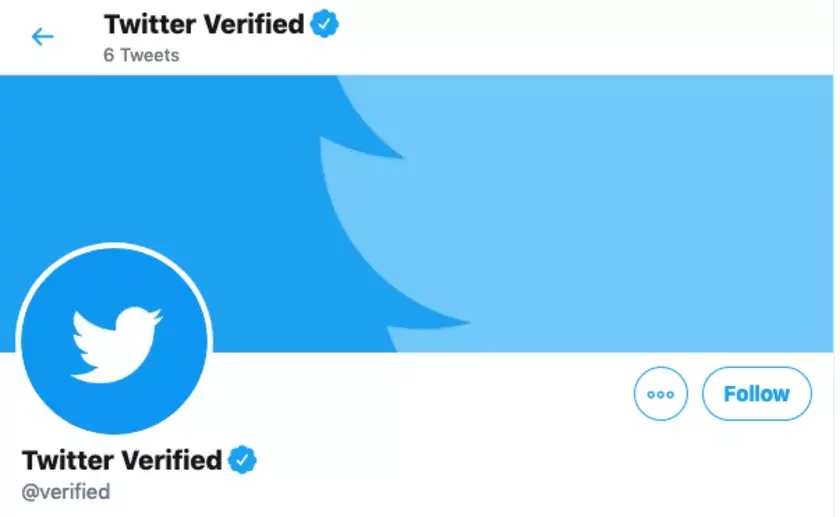Click the white bird logo in avatar
Viewport: 840px width, 517px height.
pos(115,345)
